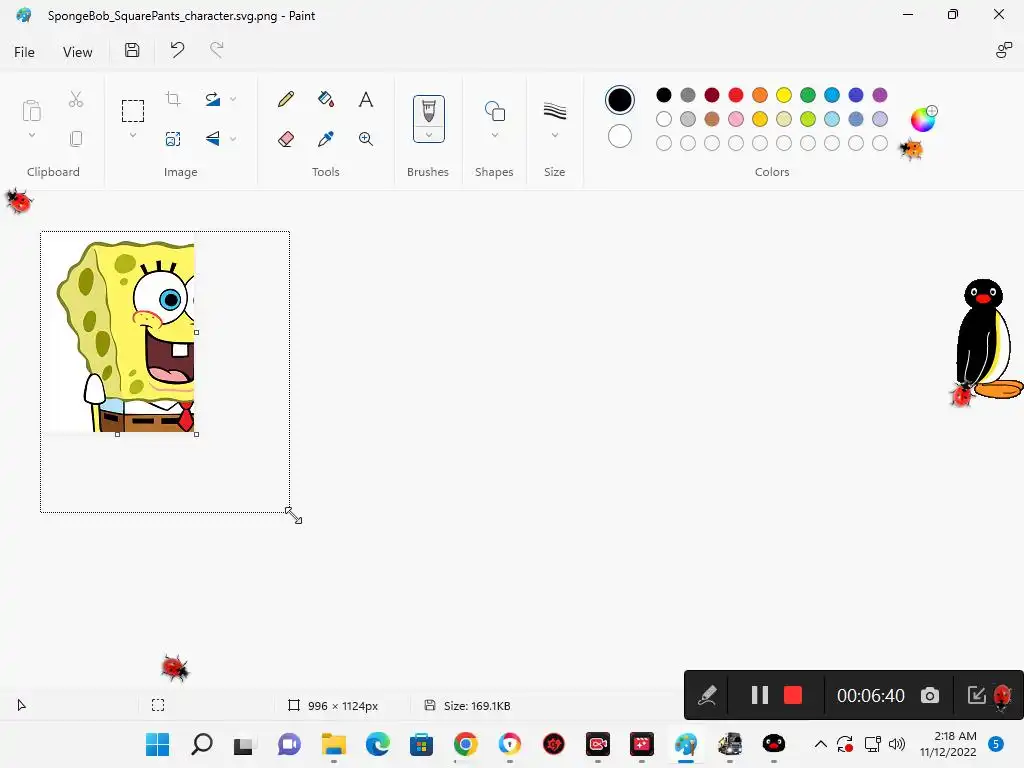Click the Rotate icon
Image resolution: width=1024 pixels, height=768 pixels.
(213, 99)
